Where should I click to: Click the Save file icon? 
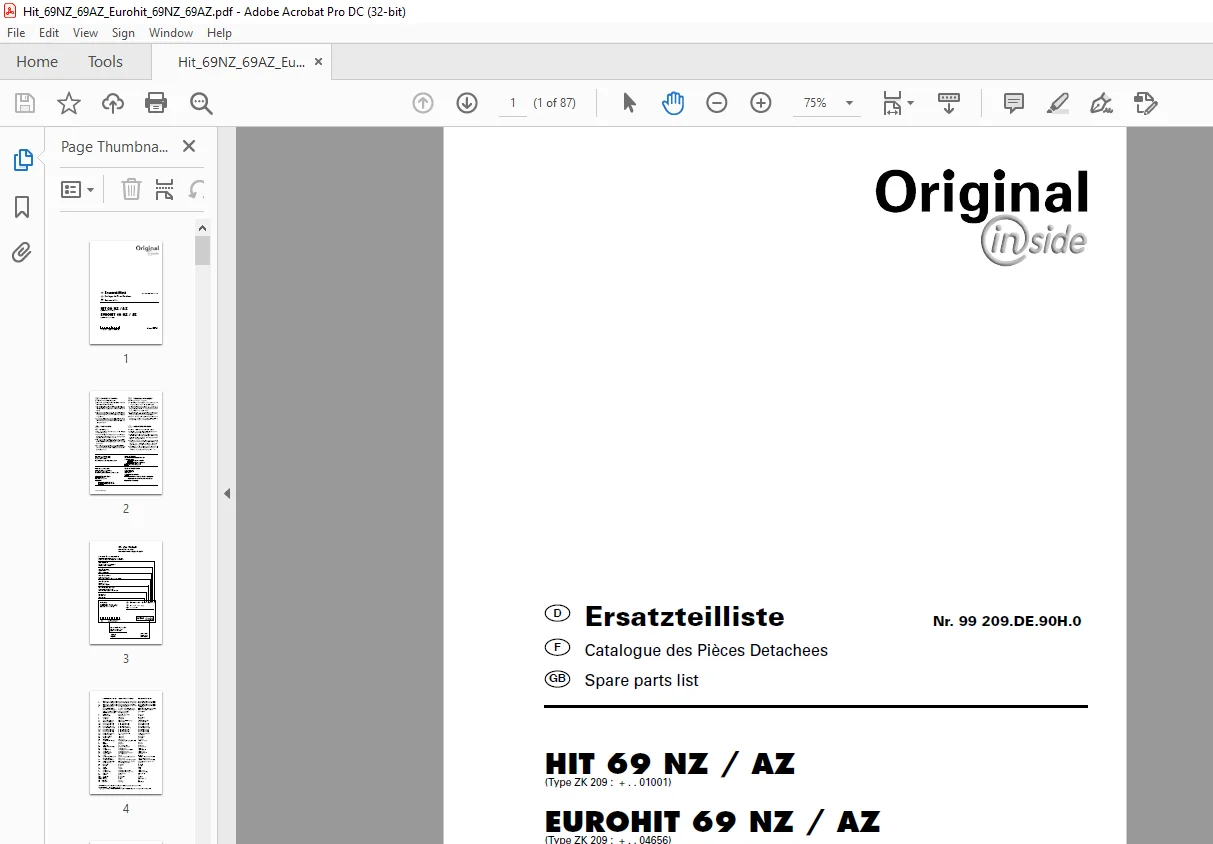point(25,103)
